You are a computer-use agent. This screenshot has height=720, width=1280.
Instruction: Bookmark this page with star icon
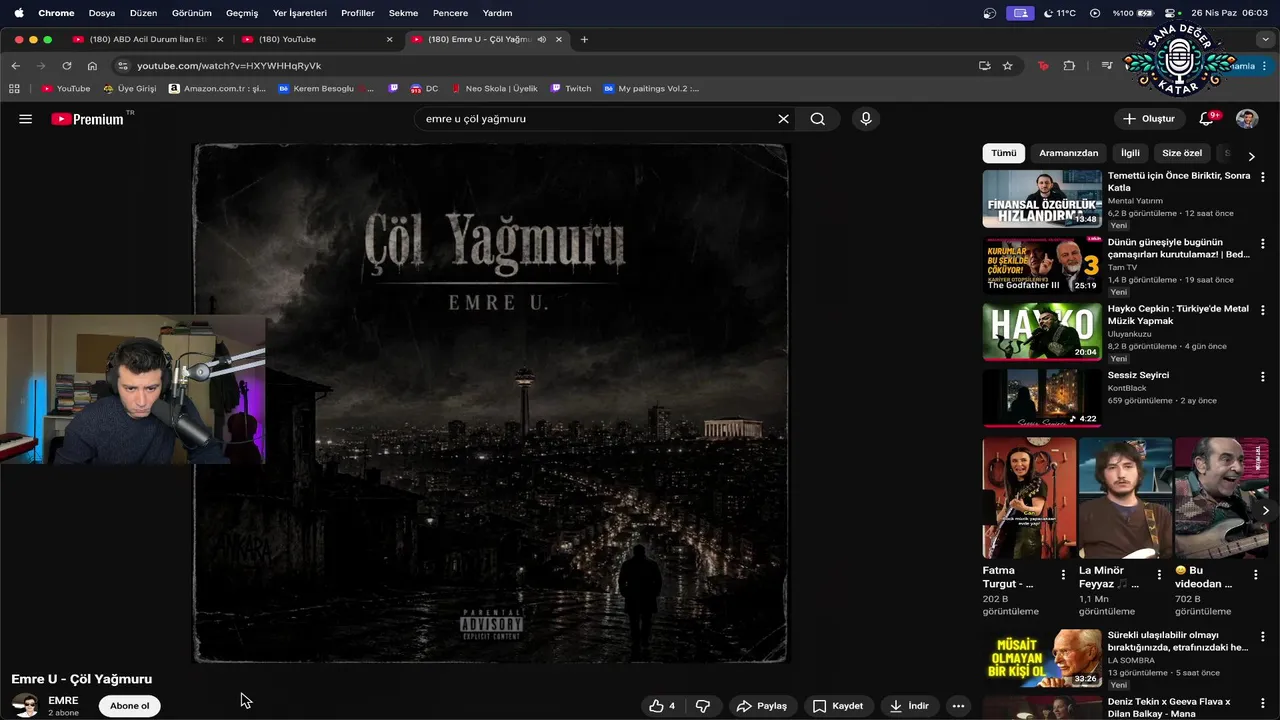point(1007,66)
